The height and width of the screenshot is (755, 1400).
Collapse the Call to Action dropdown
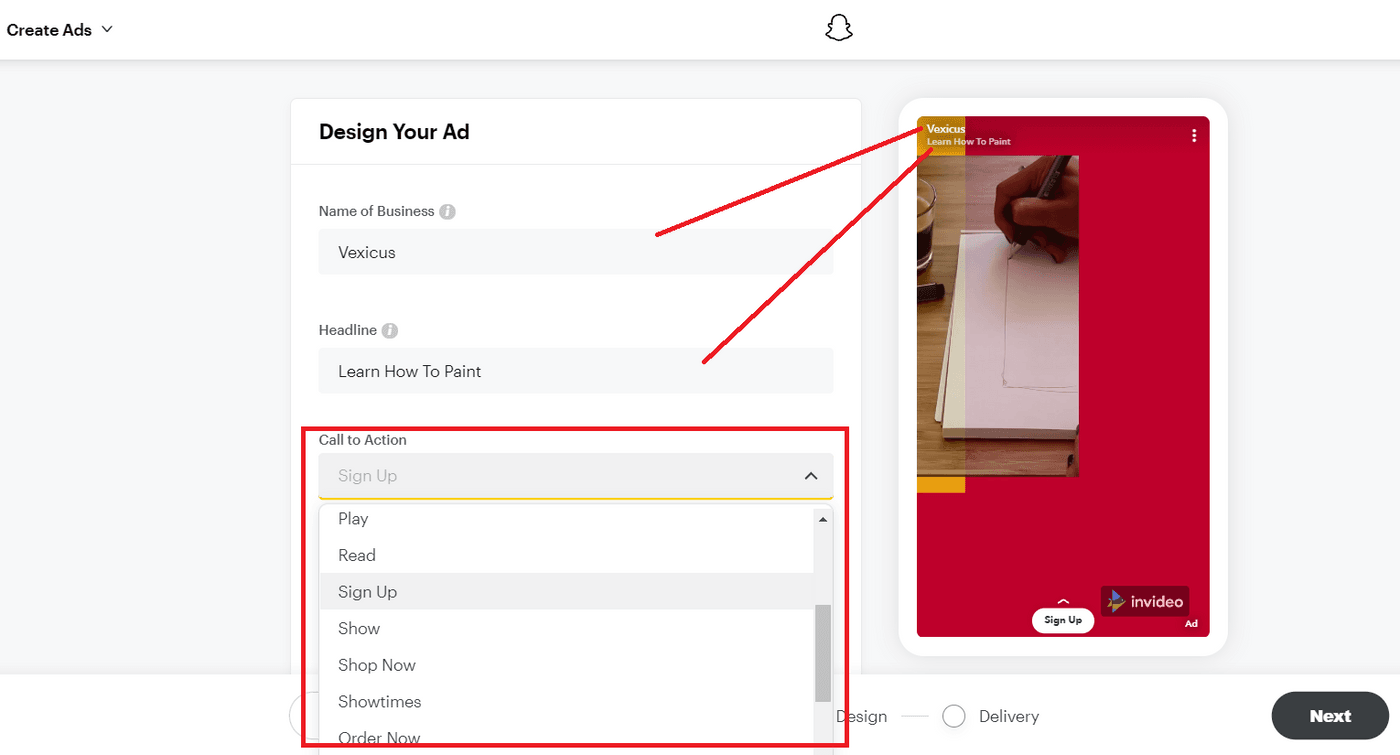(x=810, y=476)
